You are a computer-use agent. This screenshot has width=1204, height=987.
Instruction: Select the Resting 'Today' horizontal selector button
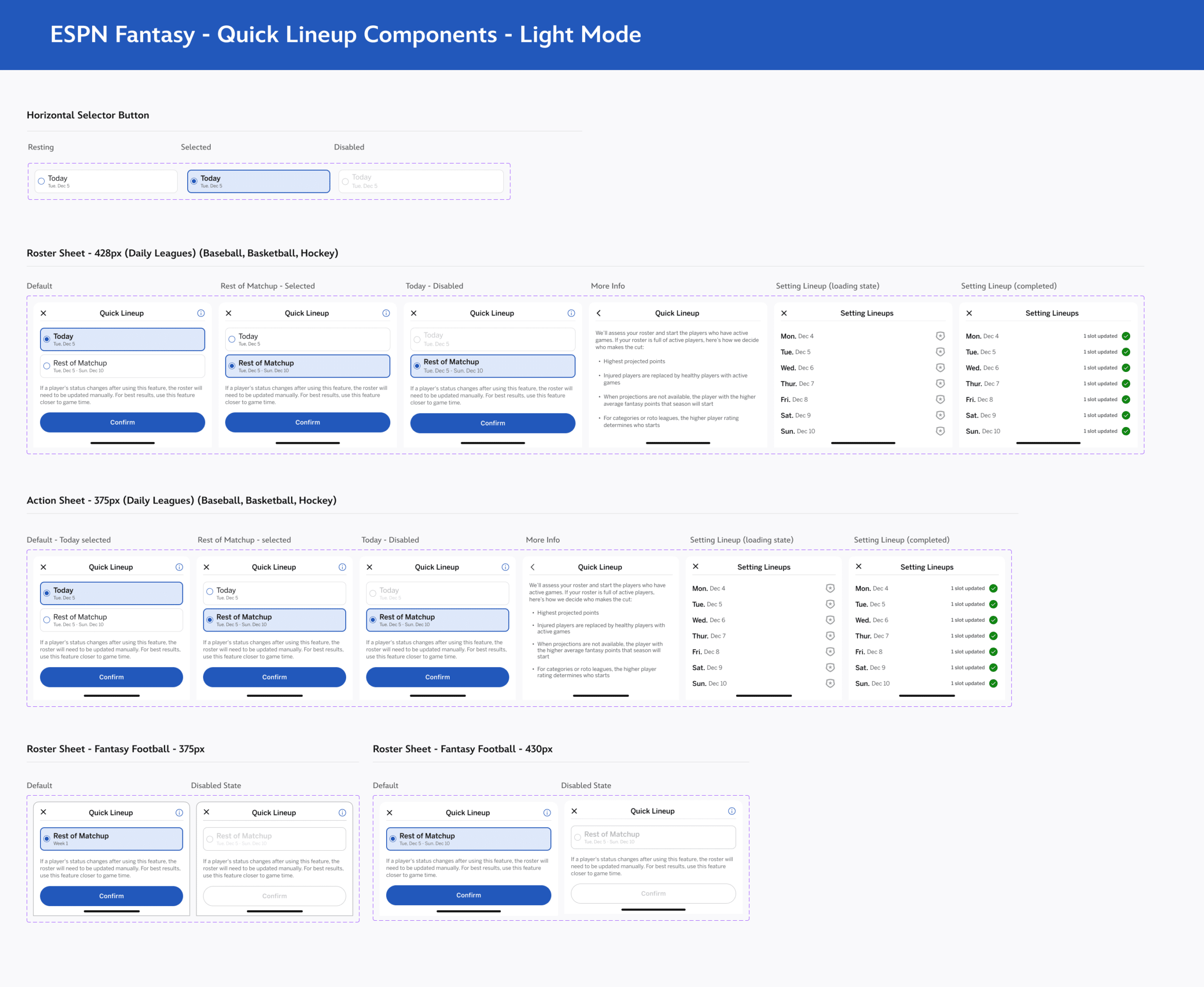tap(106, 182)
